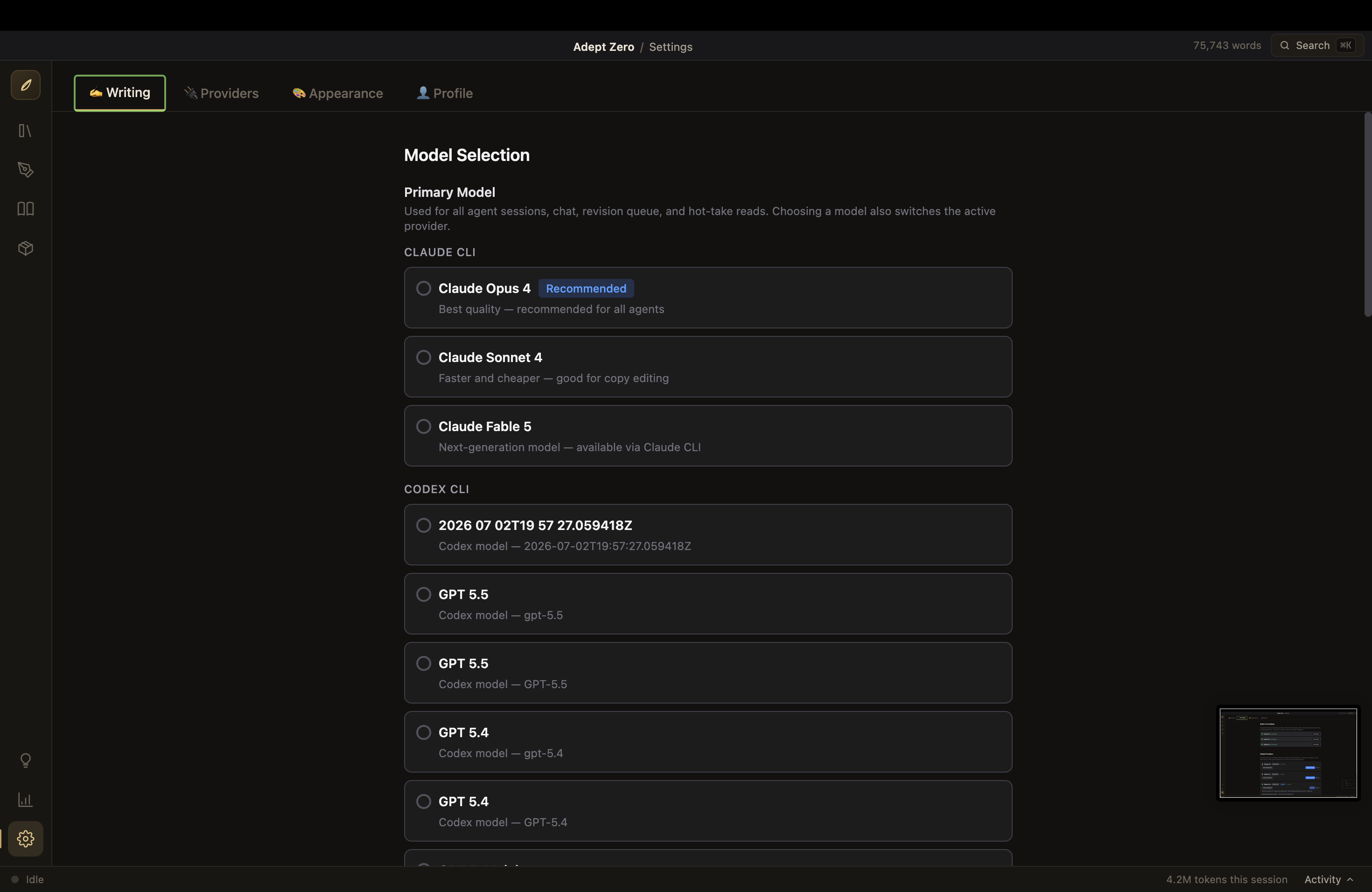Click the person icon on Profile tab
Screen dimensions: 1372x892
423,93
